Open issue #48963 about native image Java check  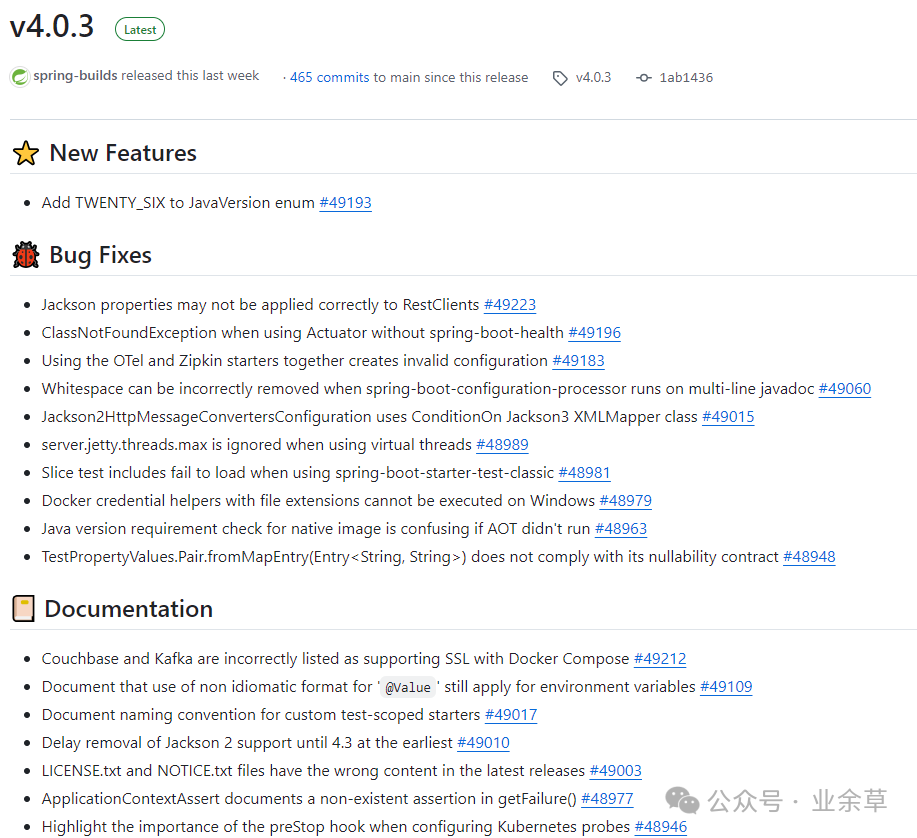(621, 528)
